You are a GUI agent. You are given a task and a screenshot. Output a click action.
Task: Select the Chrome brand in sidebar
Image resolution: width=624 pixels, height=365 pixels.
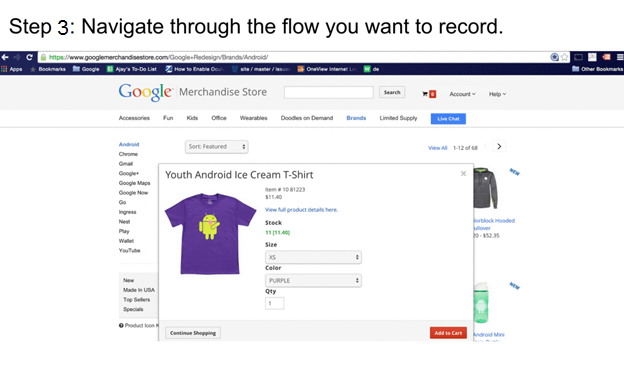pos(128,154)
